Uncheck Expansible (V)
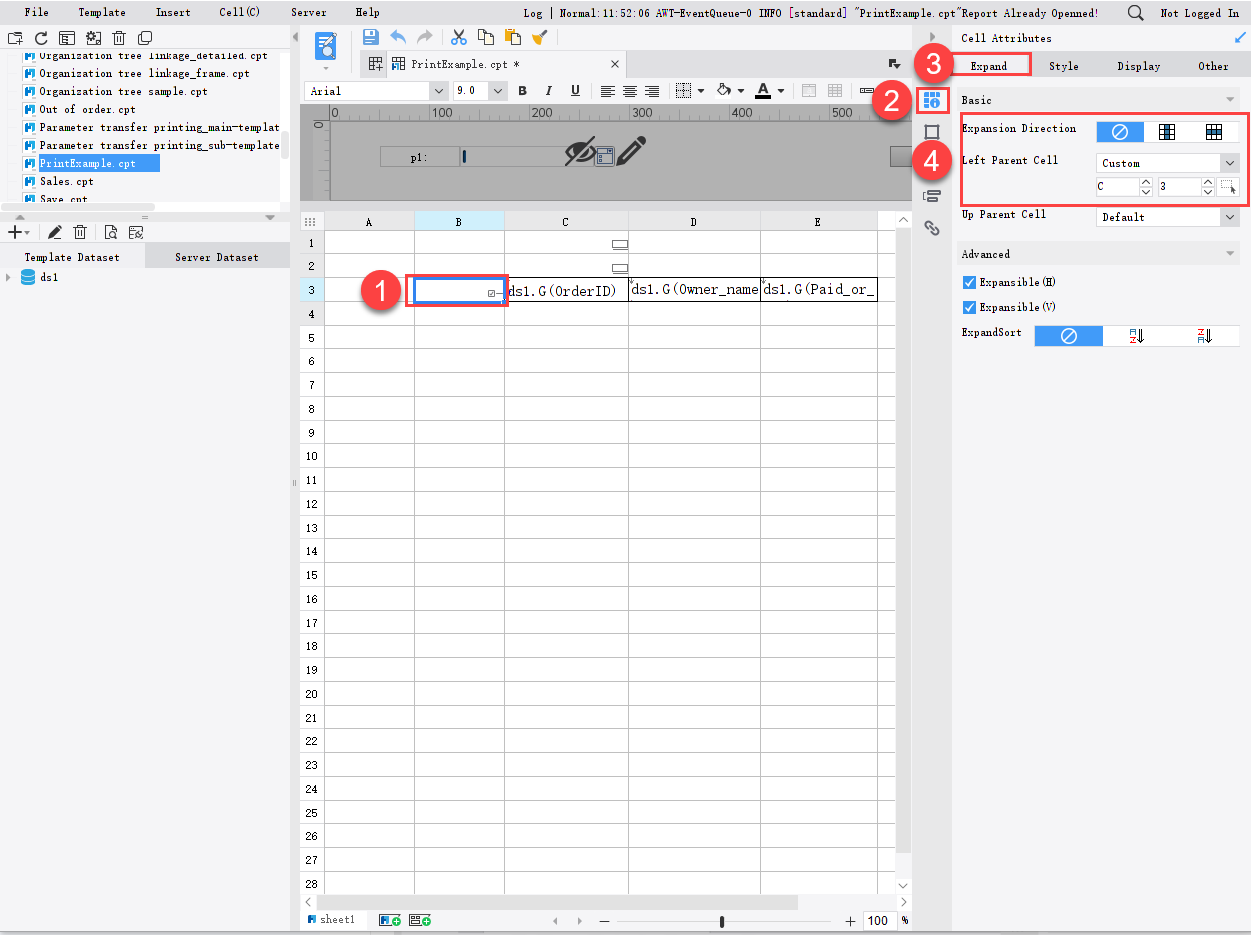This screenshot has width=1251, height=935. (968, 307)
